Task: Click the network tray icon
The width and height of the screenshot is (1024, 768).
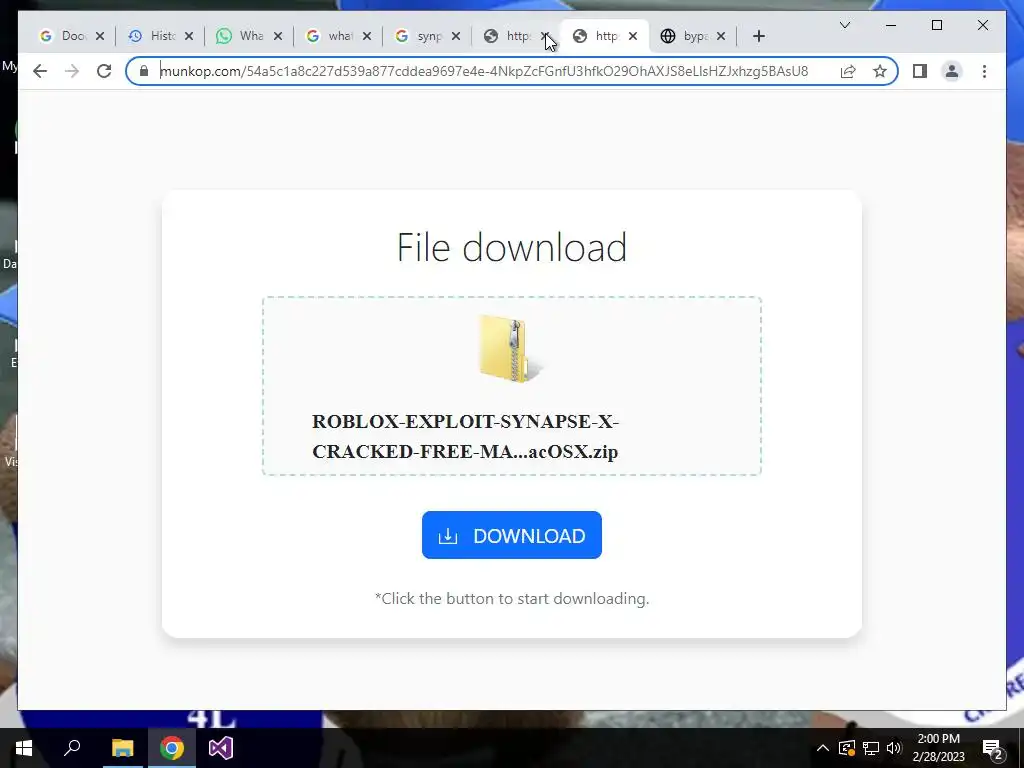Action: click(x=871, y=748)
